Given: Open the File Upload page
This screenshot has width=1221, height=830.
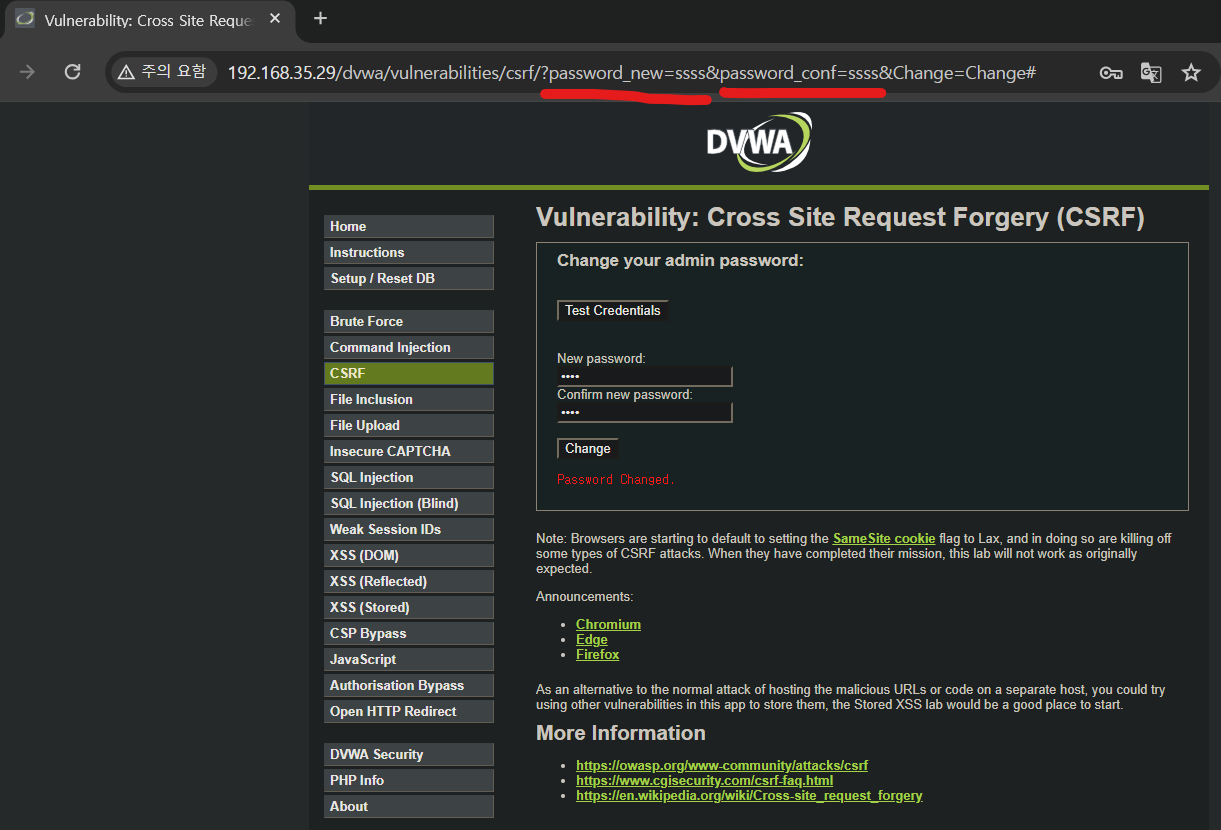Looking at the screenshot, I should [408, 426].
